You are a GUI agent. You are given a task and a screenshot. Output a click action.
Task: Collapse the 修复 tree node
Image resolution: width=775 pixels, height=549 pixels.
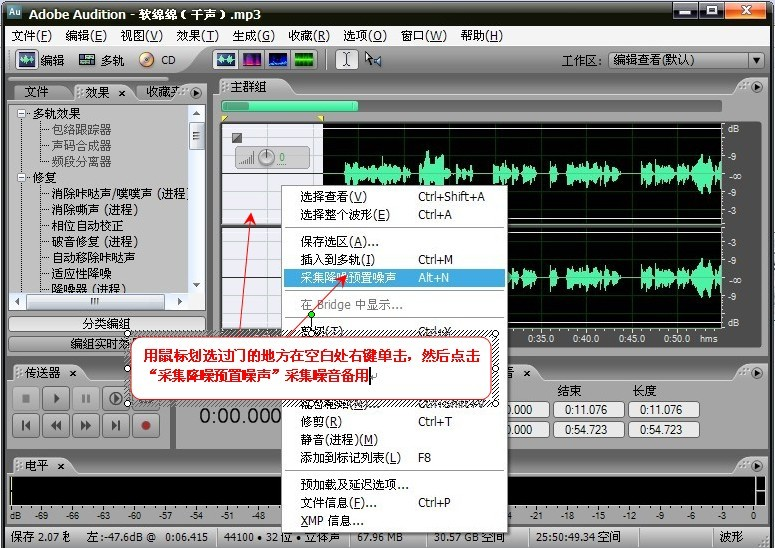pos(21,177)
